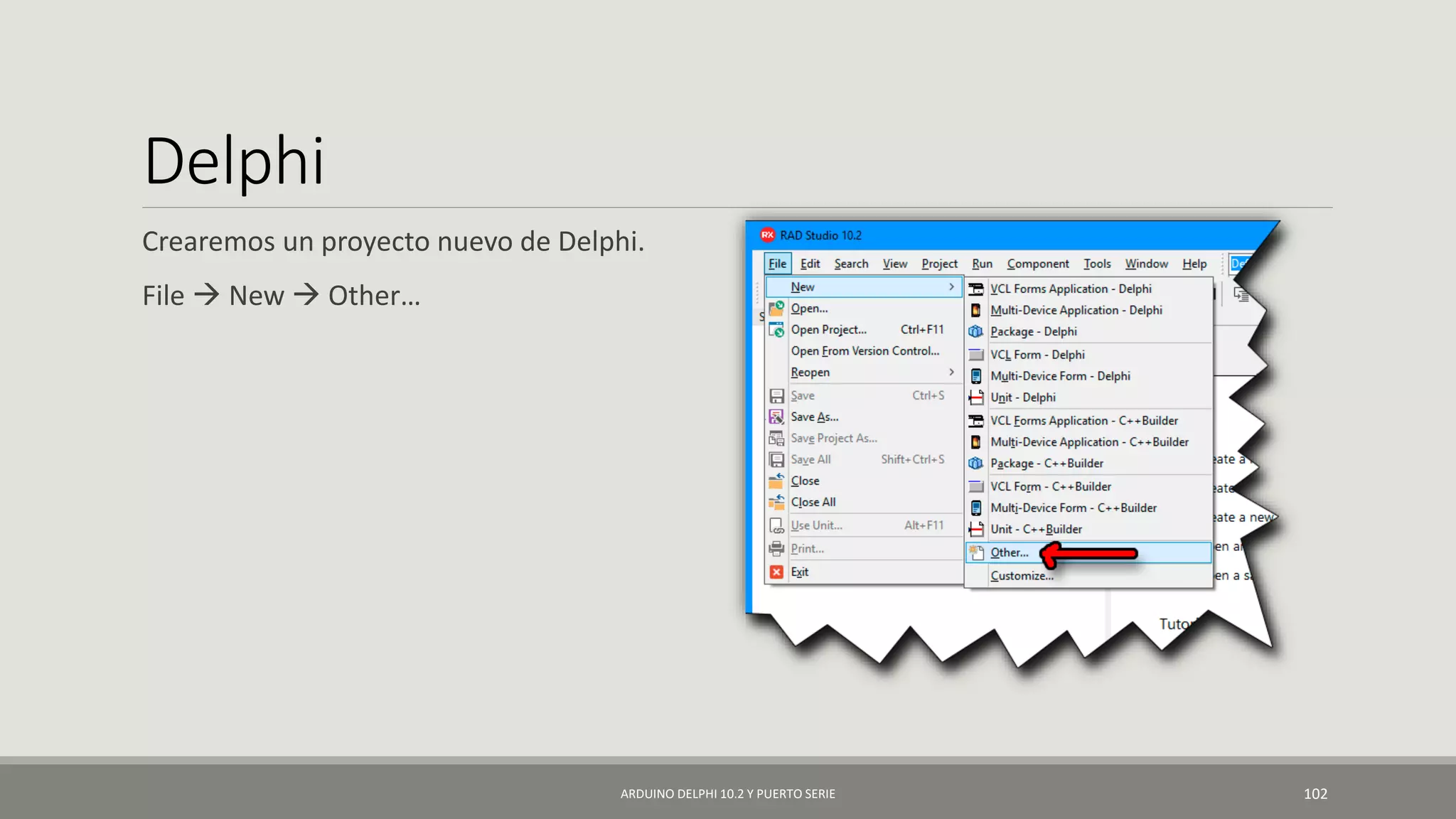1456x819 pixels.
Task: Click the Save disk icon
Action: tap(776, 396)
